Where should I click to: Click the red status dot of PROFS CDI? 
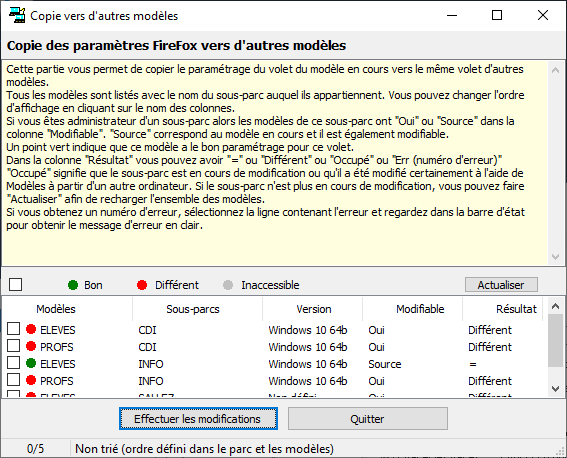(x=31, y=346)
